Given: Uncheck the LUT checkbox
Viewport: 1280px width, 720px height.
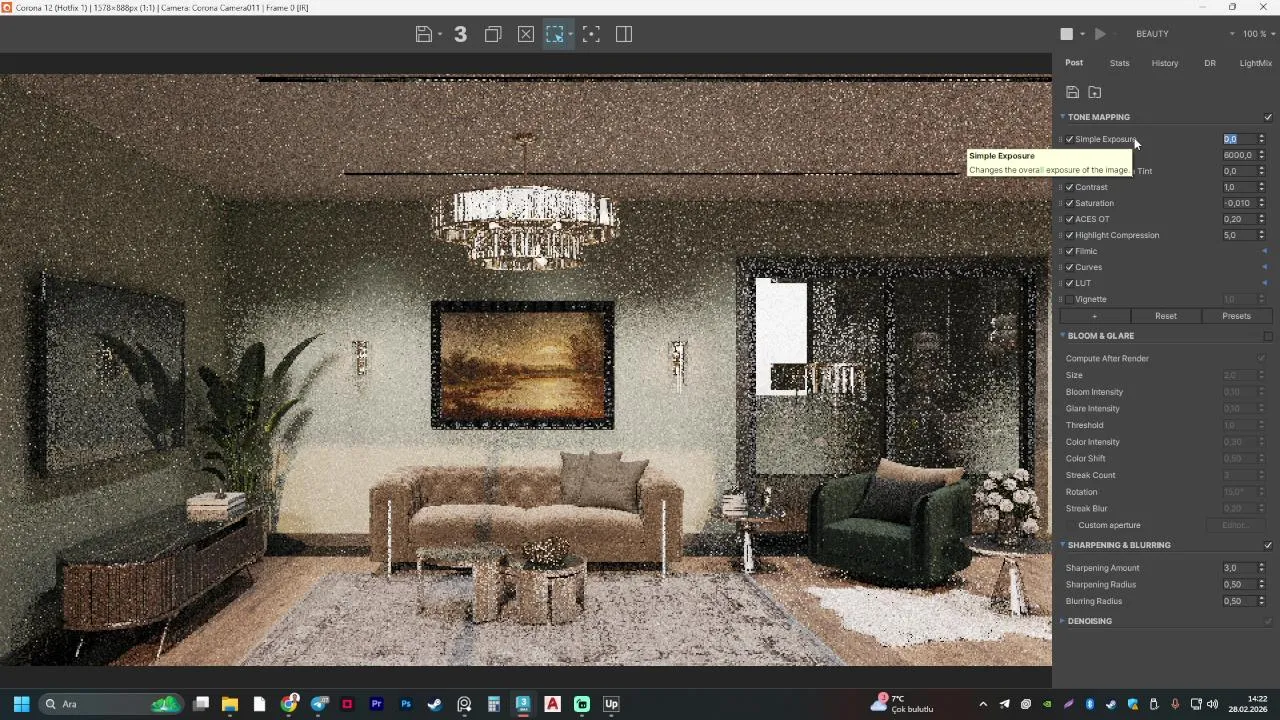Looking at the screenshot, I should 1070,283.
